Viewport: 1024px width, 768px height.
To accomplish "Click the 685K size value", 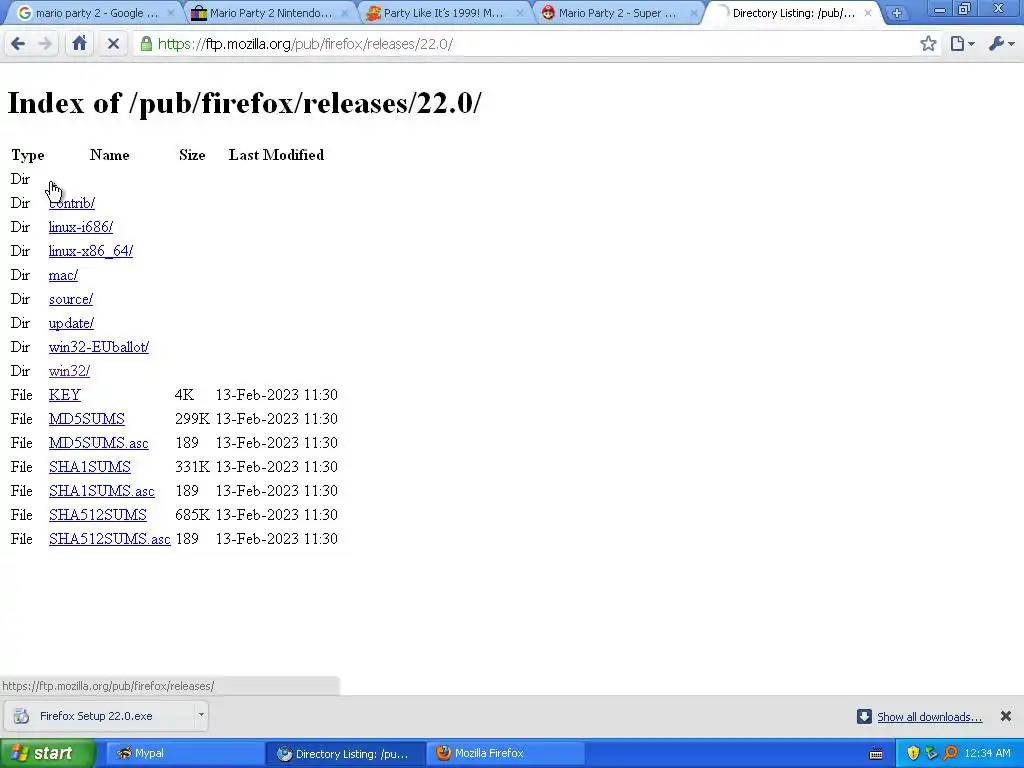I will 192,515.
